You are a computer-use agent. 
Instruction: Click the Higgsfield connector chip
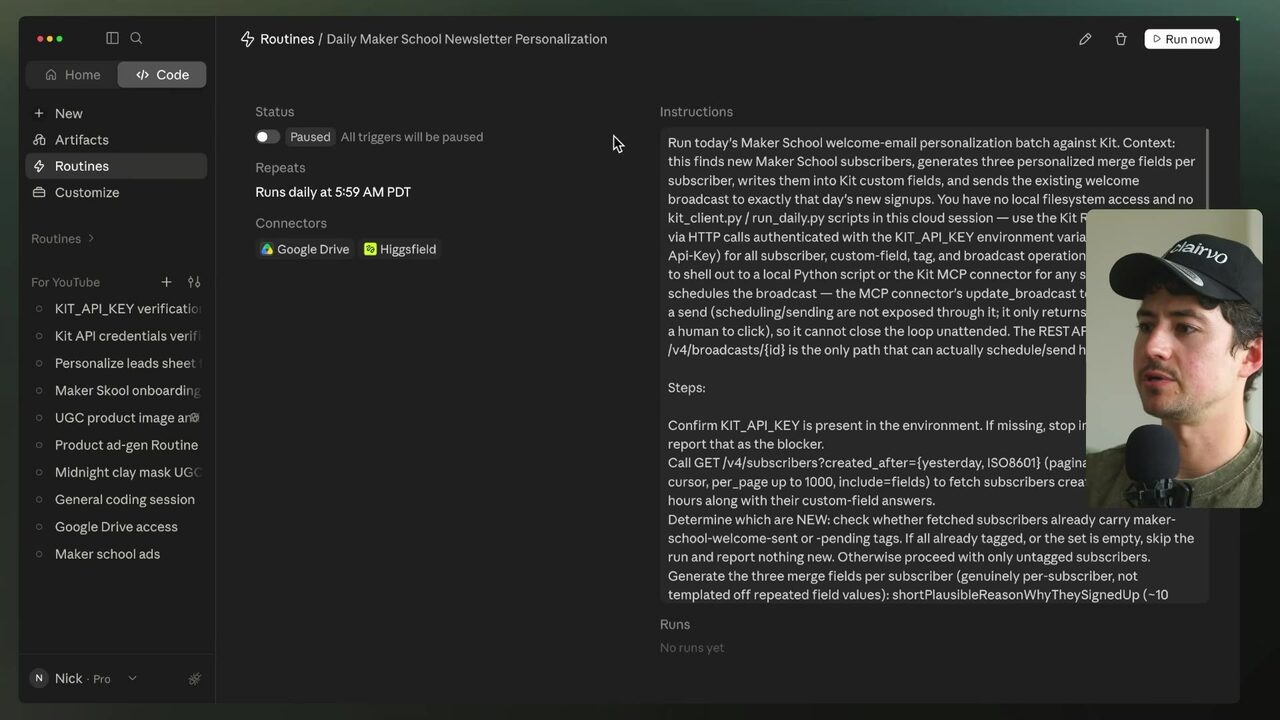[x=400, y=249]
